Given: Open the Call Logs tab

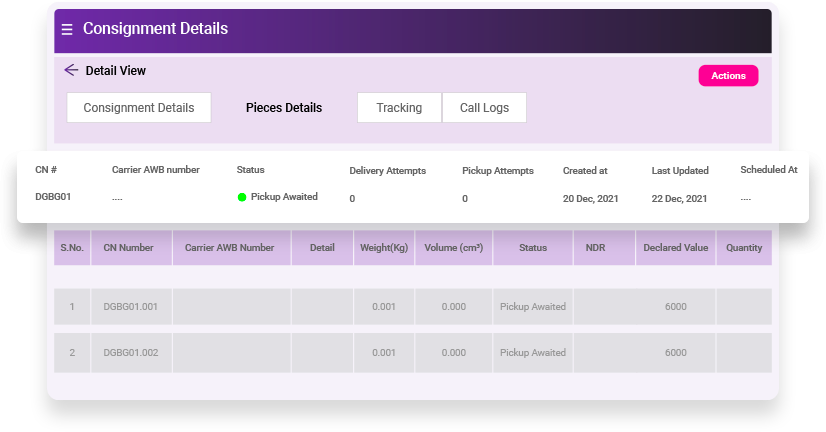Looking at the screenshot, I should 484,107.
